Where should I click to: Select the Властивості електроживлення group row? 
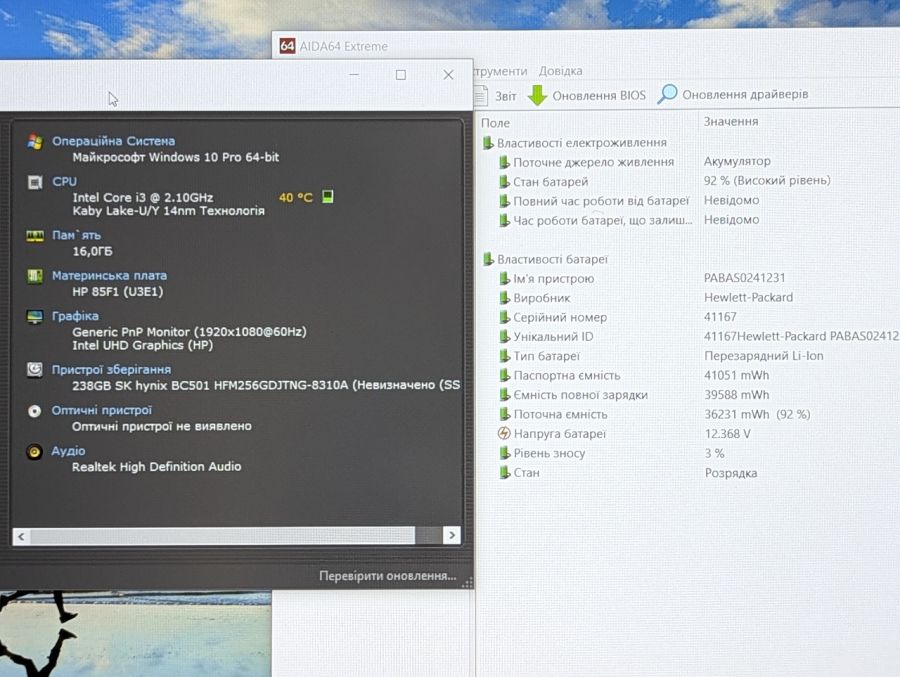[575, 143]
